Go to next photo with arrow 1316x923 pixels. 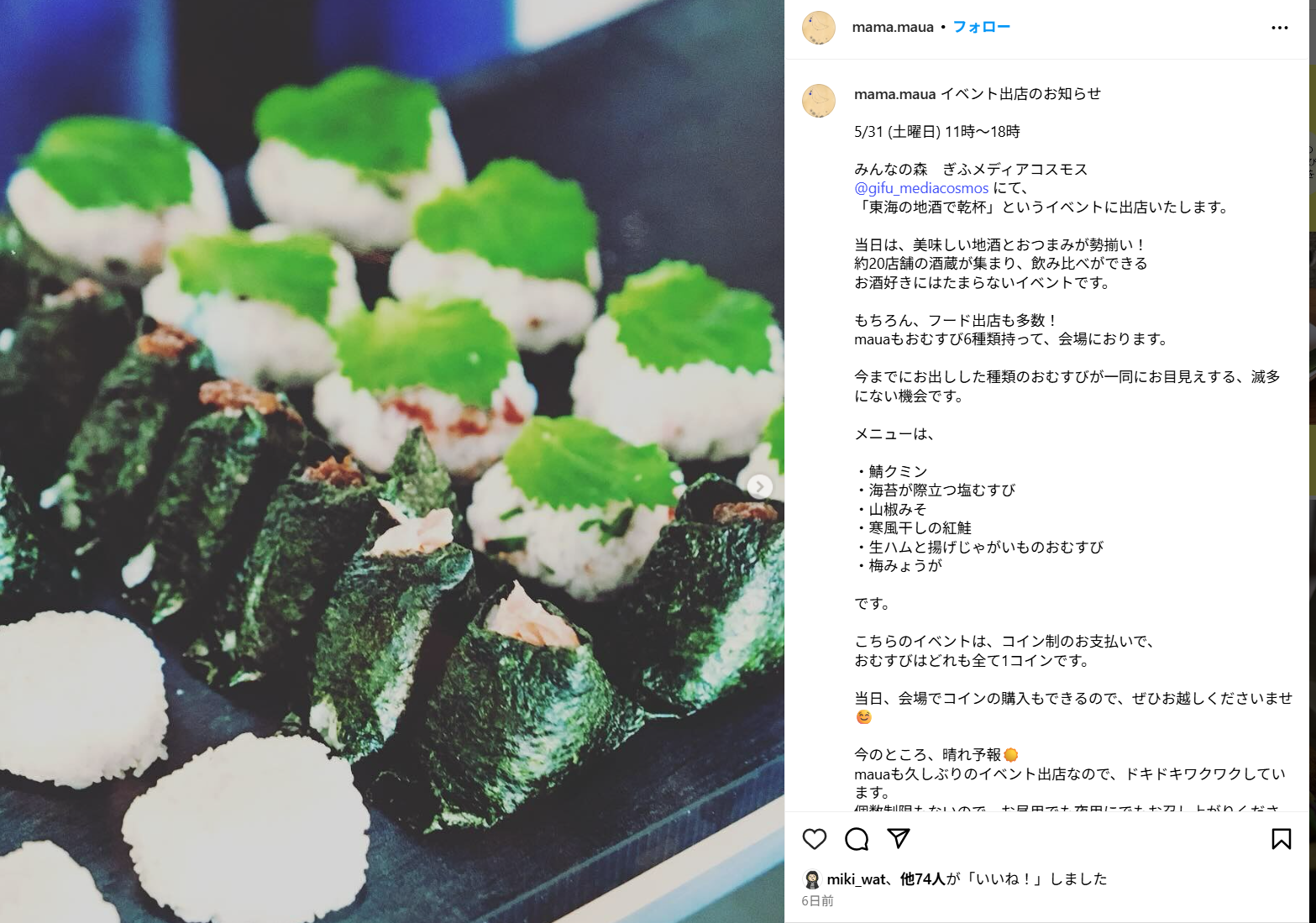pos(759,486)
